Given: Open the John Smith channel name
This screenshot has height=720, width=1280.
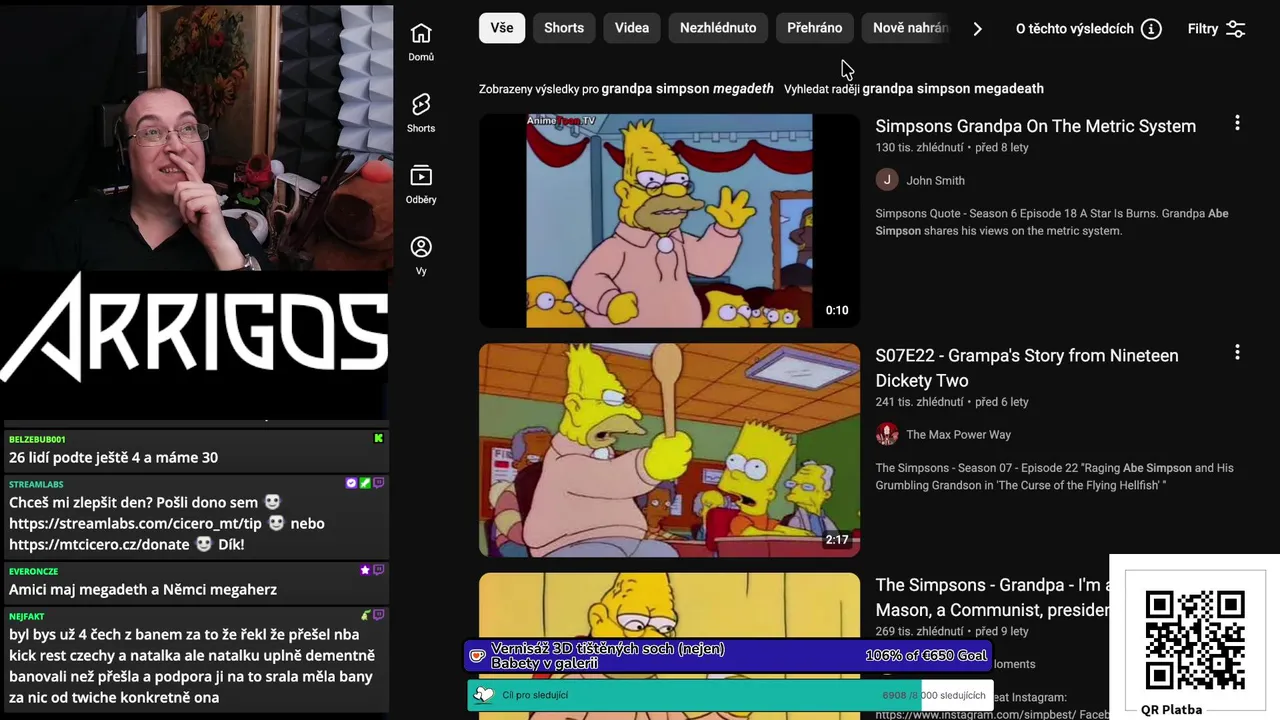Looking at the screenshot, I should [x=935, y=181].
